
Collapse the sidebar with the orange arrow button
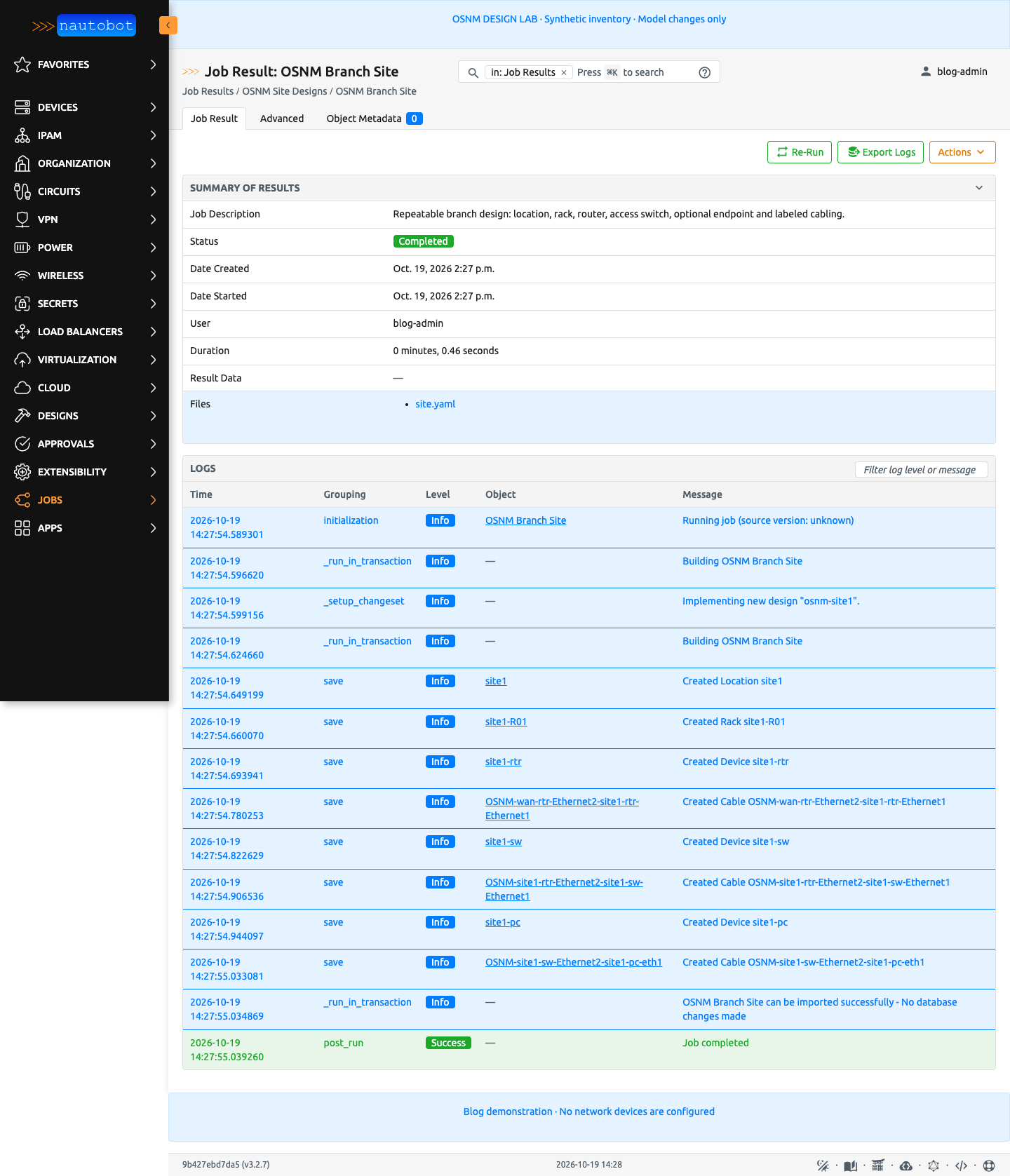point(168,25)
